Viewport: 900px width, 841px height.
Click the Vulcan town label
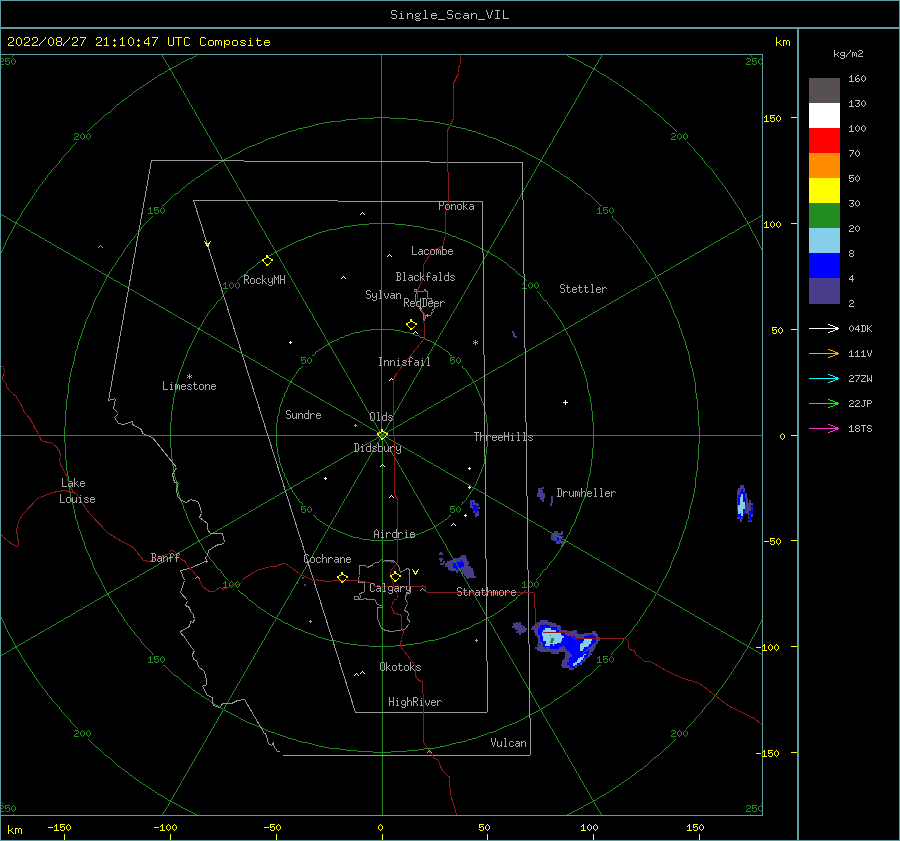click(509, 743)
